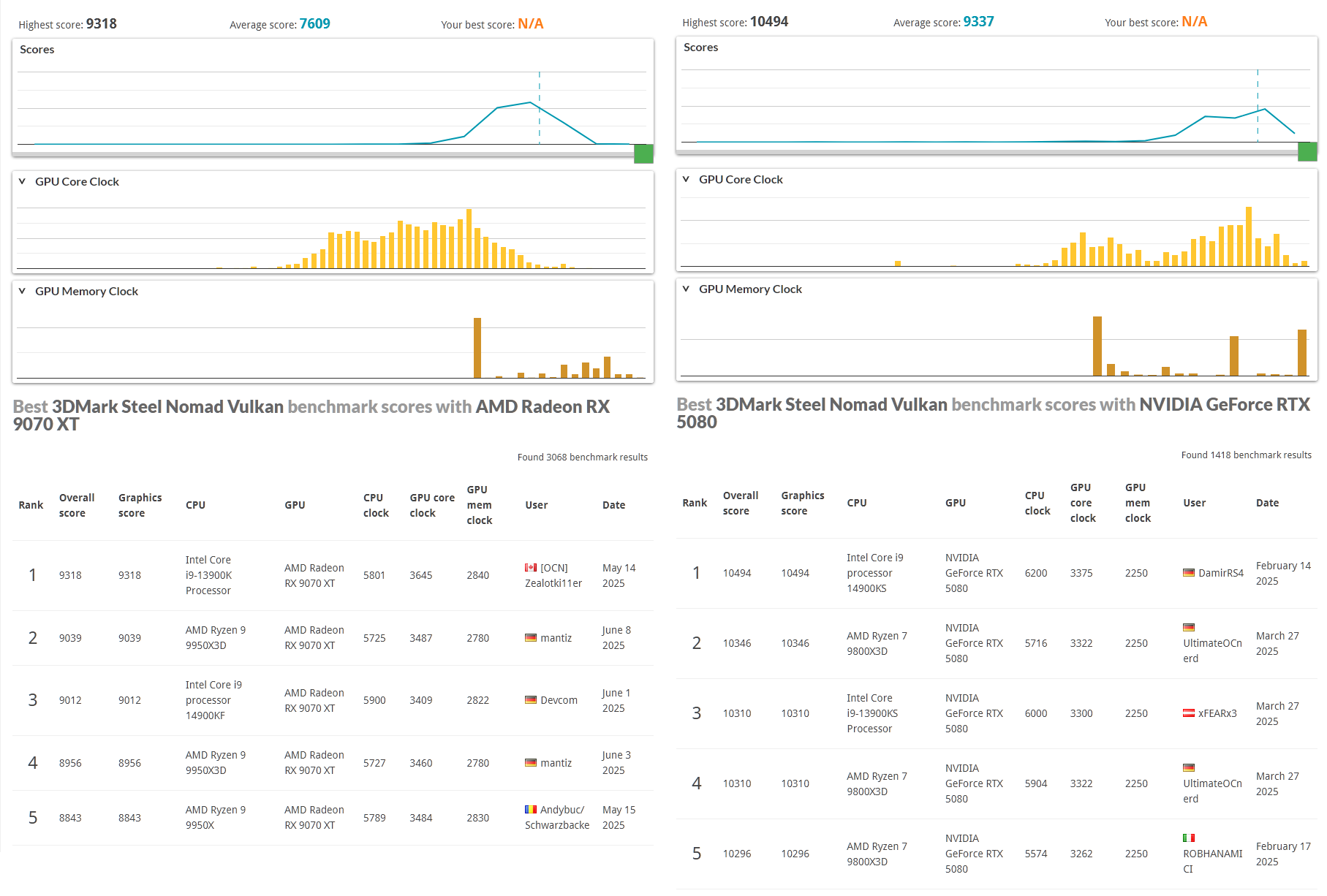Collapse GPU Memory Clock chart in RTX 5080 panel

[686, 289]
